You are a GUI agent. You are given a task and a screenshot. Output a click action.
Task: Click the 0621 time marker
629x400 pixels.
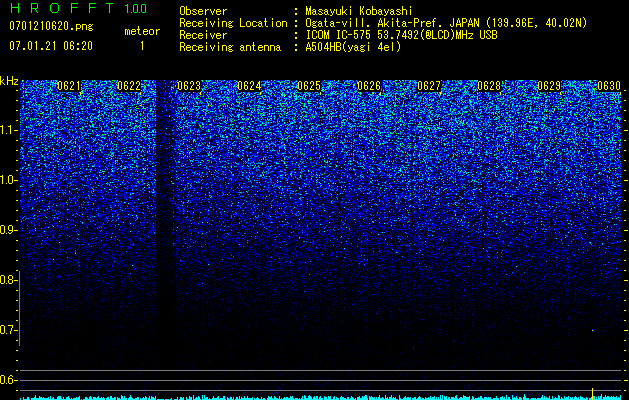tap(69, 86)
